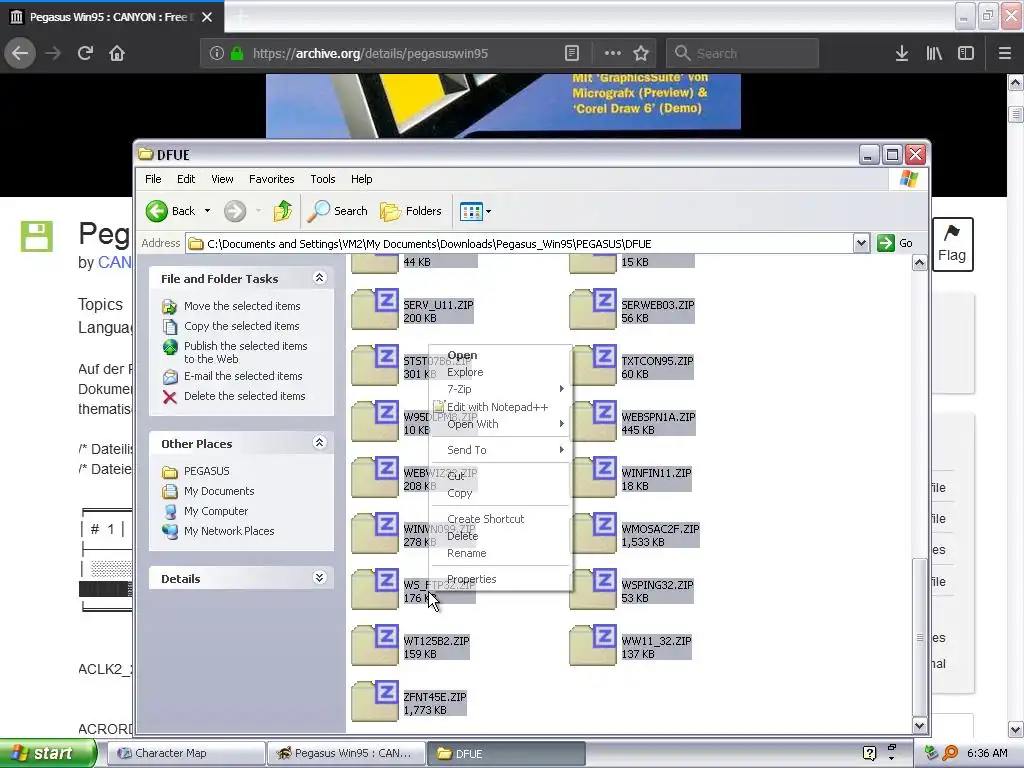Select the SERV_U11.ZIP file icon
This screenshot has height=768, width=1024.
point(375,310)
